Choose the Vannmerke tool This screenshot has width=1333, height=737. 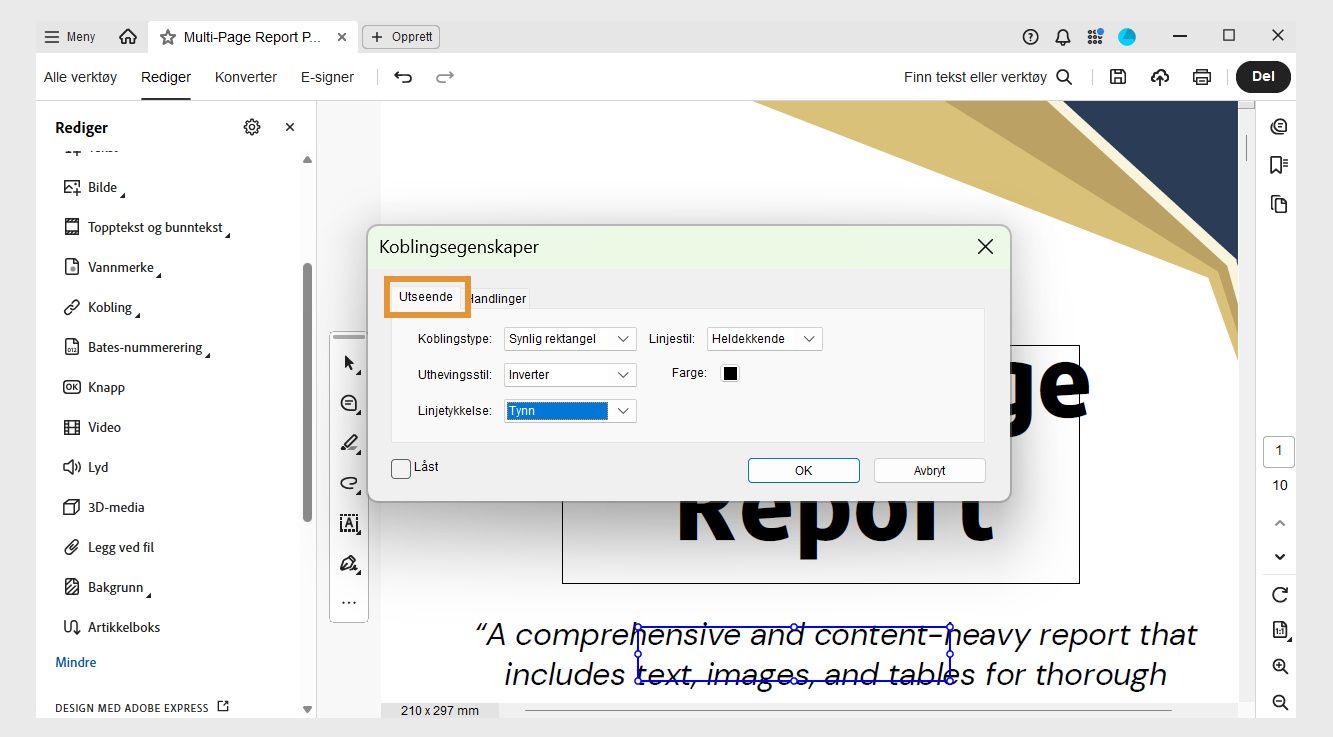[112, 267]
